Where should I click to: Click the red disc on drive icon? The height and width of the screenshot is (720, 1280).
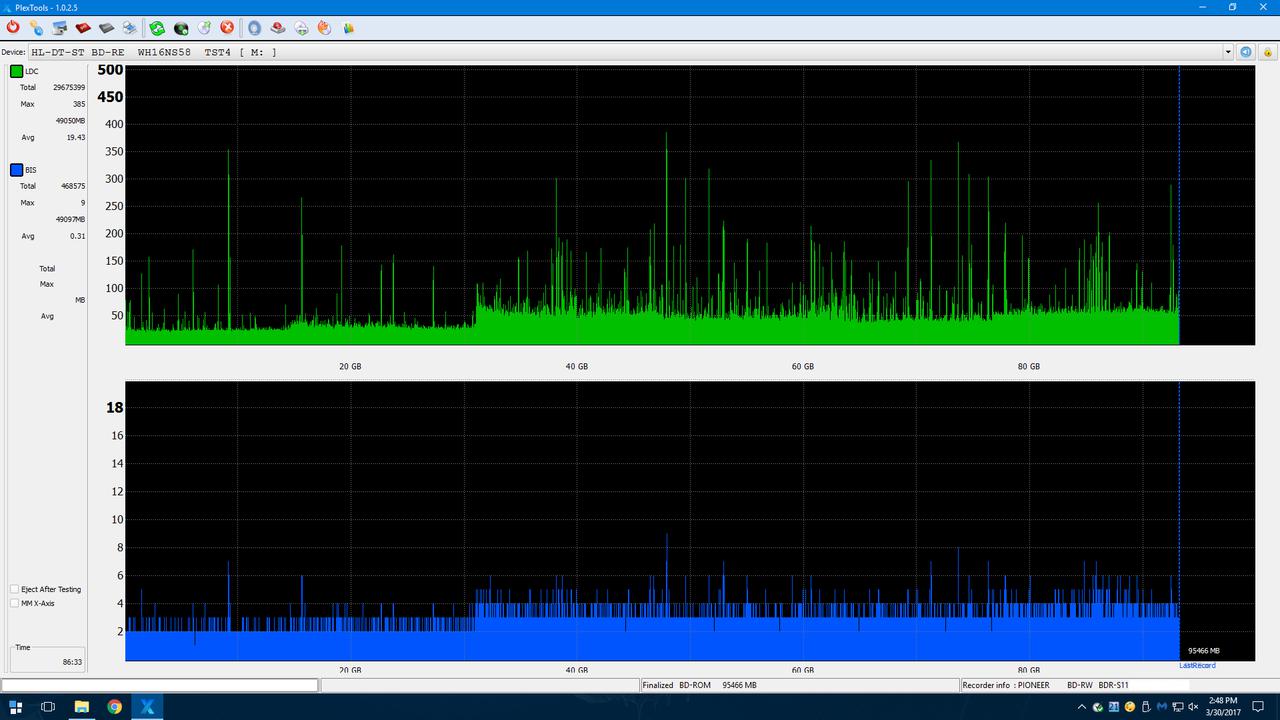coord(278,28)
